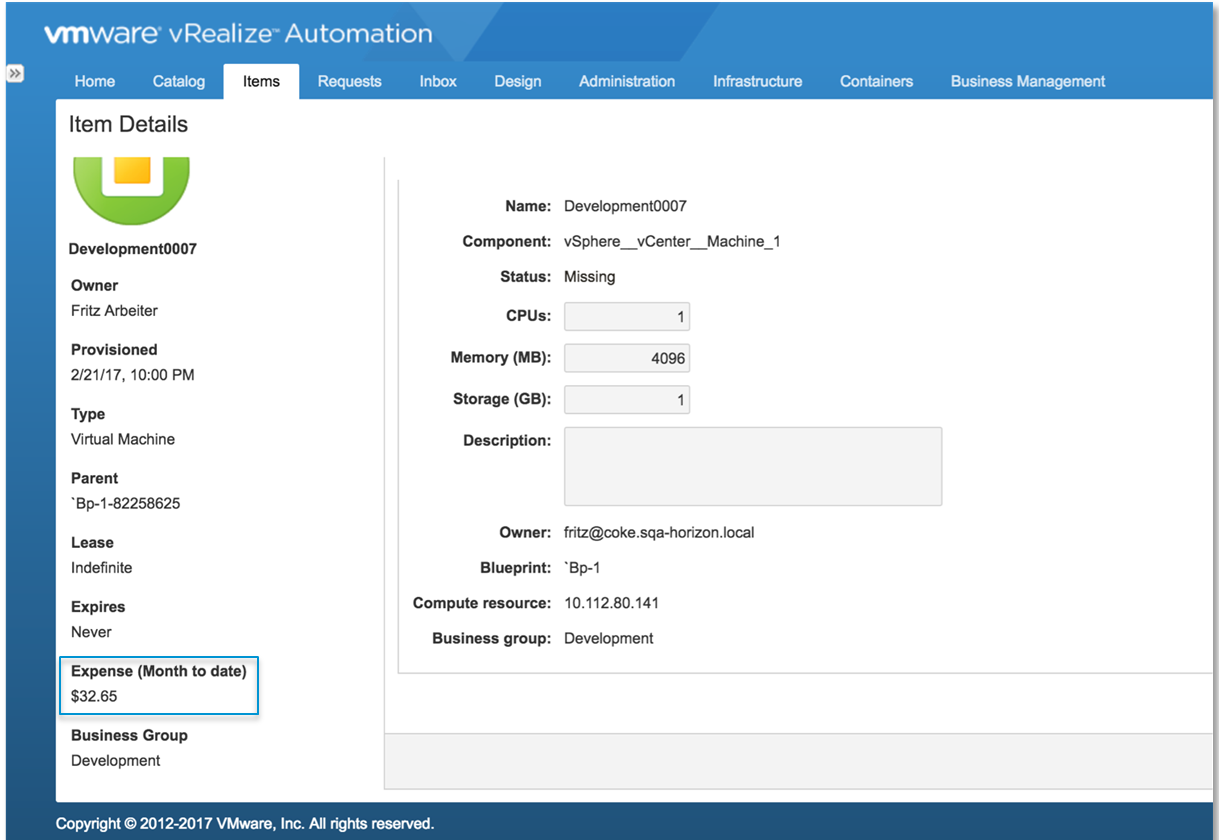Screen dimensions: 1219x840
Task: Select the CPUs input field
Action: pyautogui.click(x=626, y=316)
